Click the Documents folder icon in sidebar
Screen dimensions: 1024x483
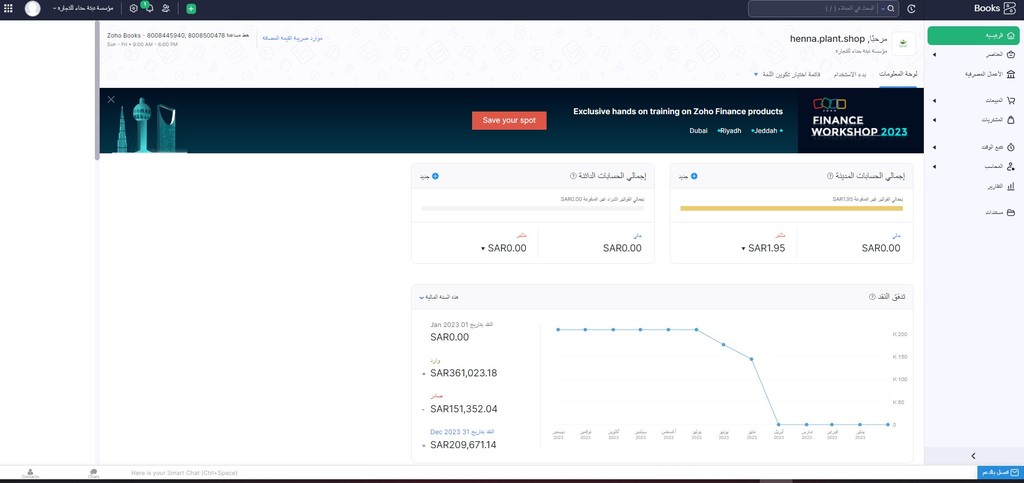(x=1011, y=213)
